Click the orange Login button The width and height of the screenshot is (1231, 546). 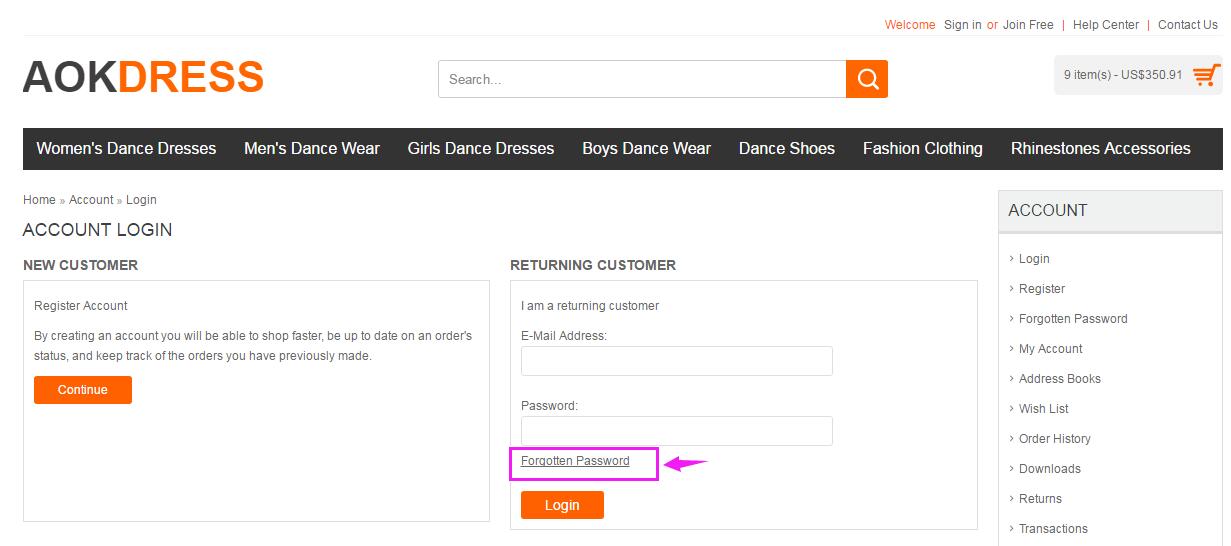(x=562, y=505)
